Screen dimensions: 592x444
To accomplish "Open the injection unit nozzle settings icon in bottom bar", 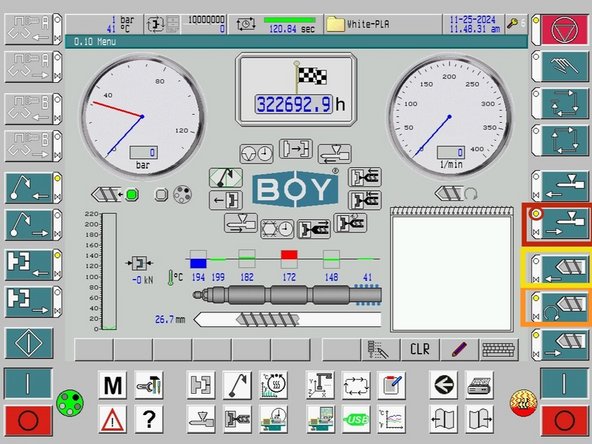I will point(201,419).
